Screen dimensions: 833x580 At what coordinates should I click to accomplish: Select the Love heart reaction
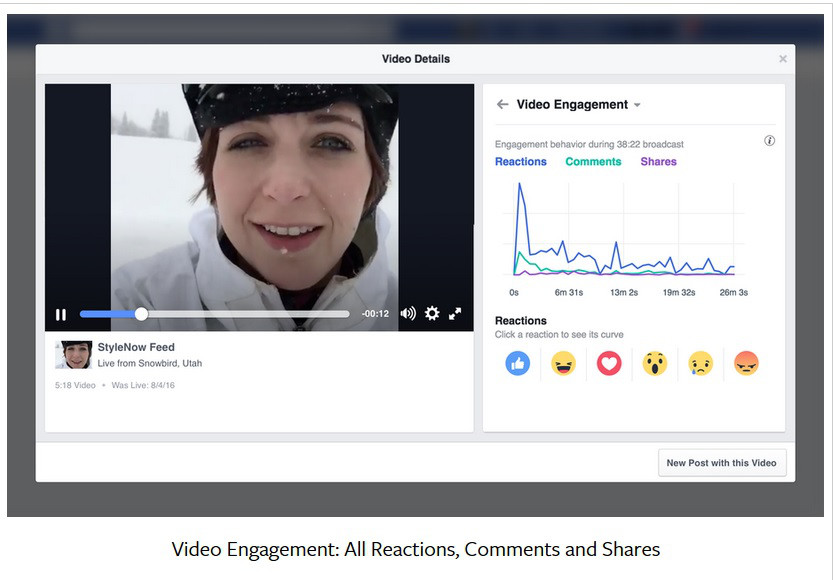click(x=609, y=364)
